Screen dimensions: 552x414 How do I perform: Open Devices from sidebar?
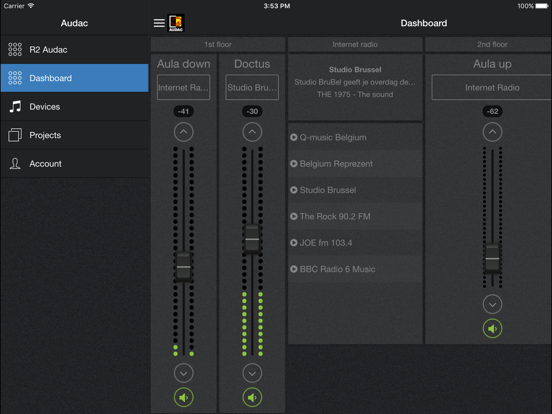point(75,107)
